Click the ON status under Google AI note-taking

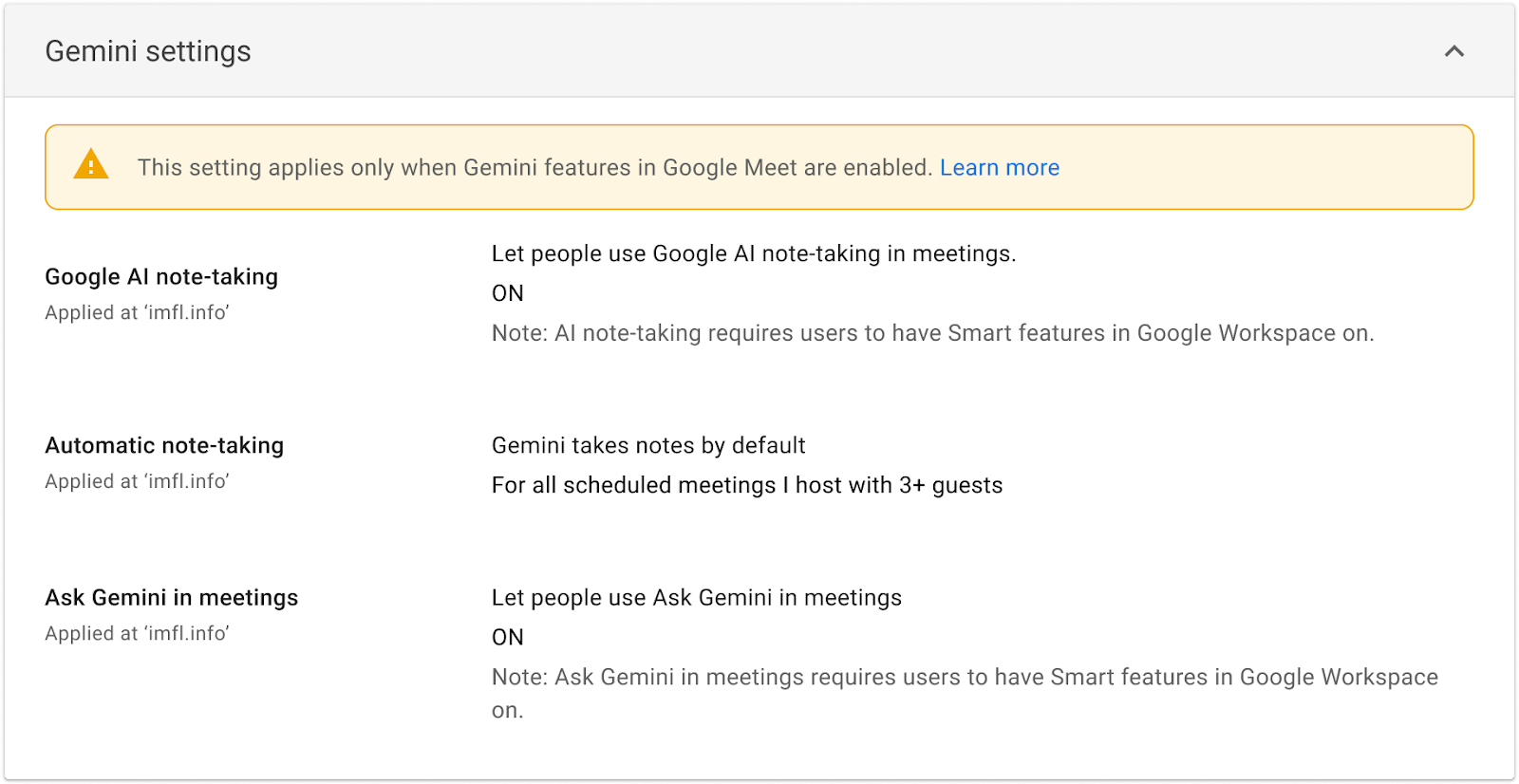(x=506, y=292)
